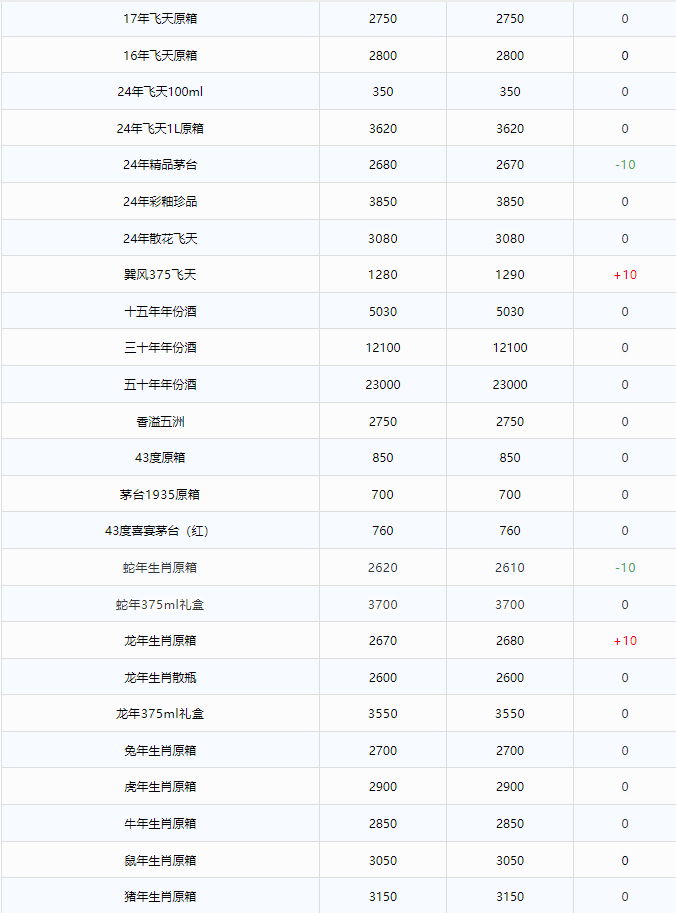Click the 0 change in 兔年生肖原箱 row
Image resolution: width=676 pixels, height=913 pixels.
625,751
